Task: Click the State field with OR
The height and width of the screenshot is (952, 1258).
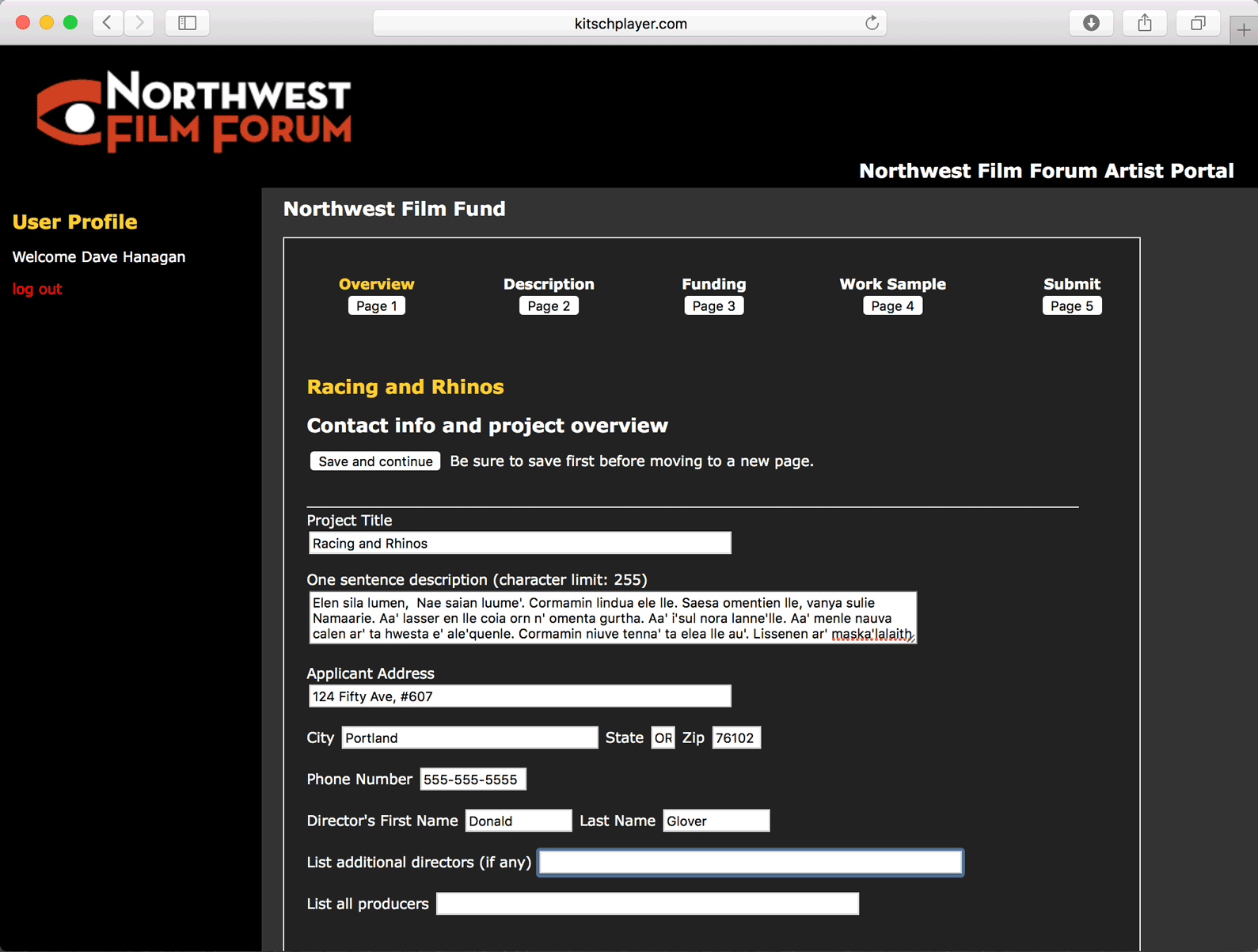Action: pos(663,738)
